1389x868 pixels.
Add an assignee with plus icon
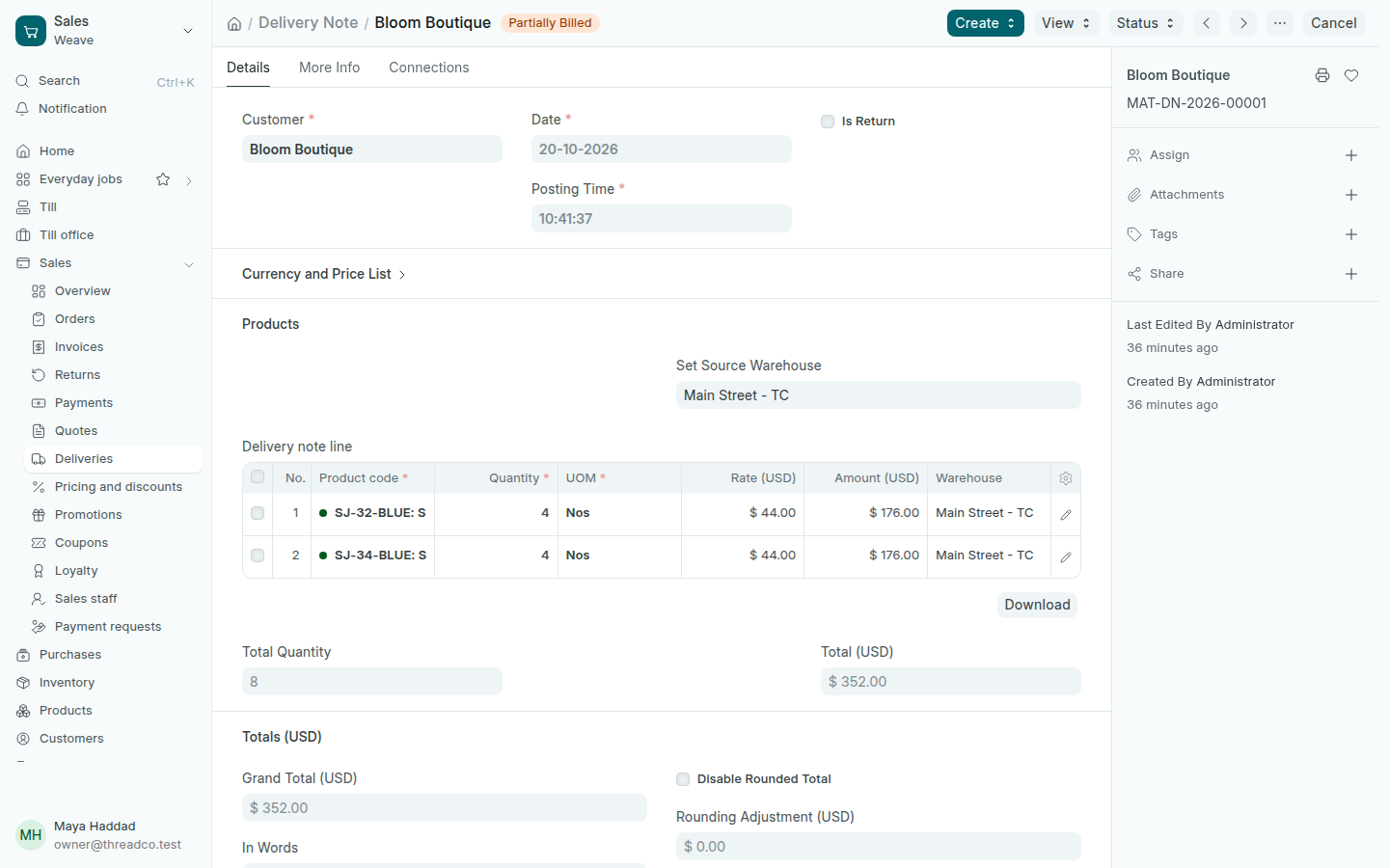(1351, 155)
